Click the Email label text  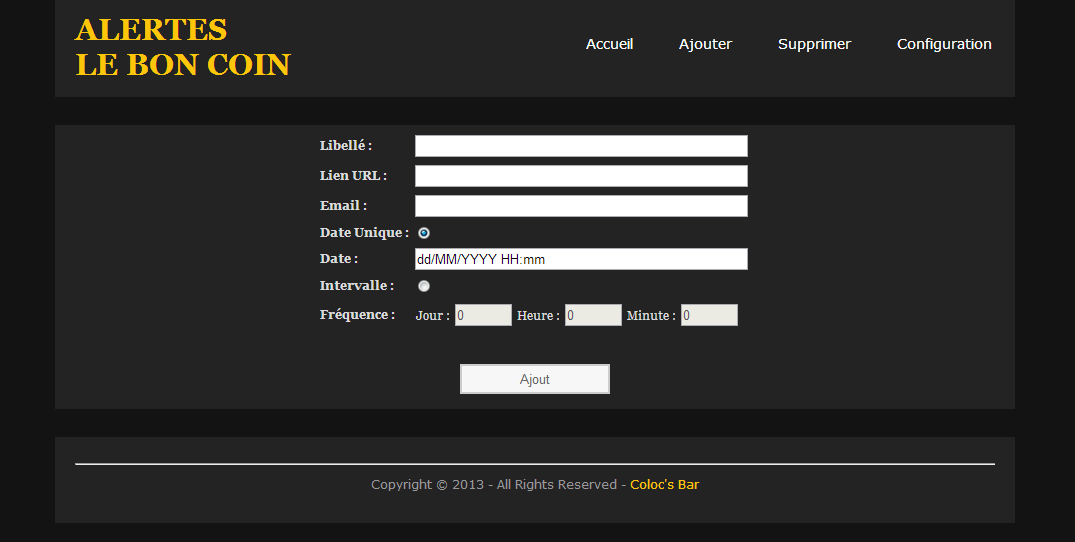point(343,206)
